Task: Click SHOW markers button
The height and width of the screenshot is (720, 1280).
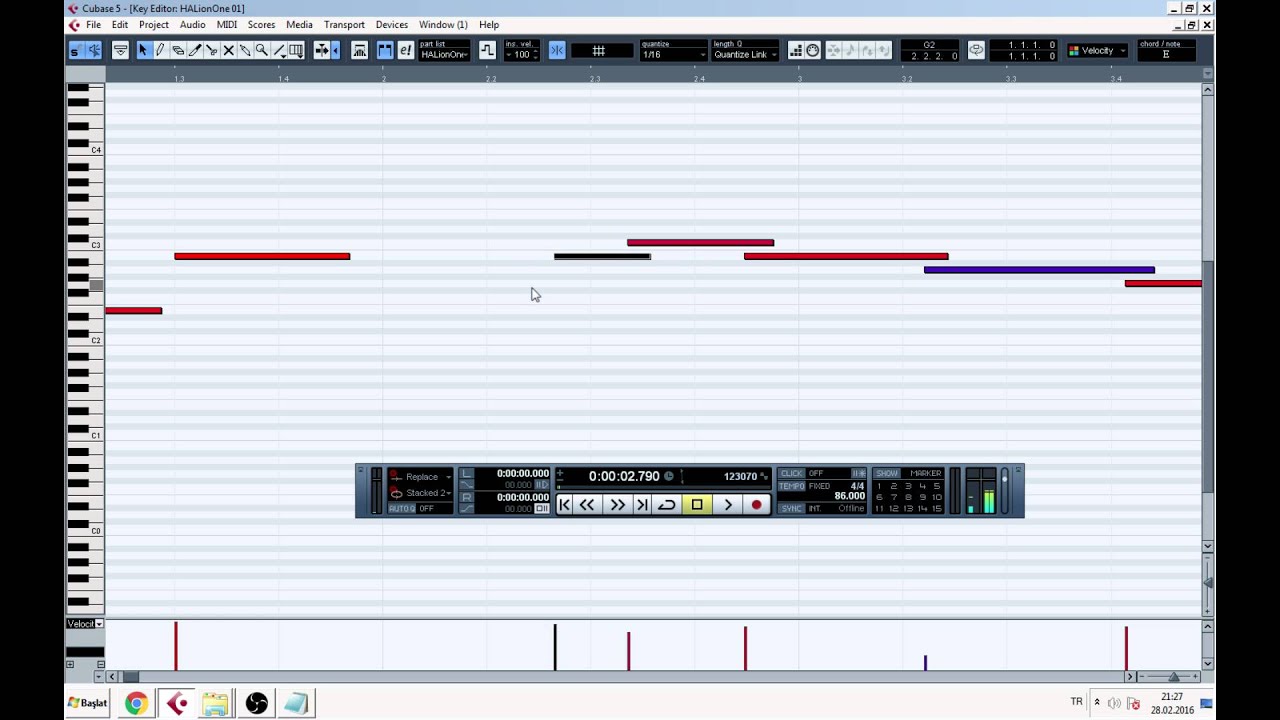Action: pos(887,473)
